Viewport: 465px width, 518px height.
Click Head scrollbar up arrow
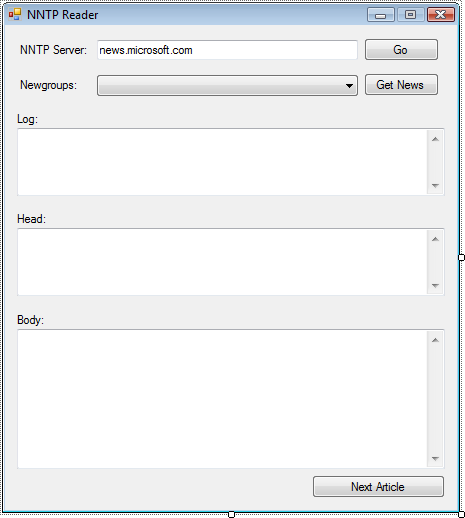(x=435, y=239)
